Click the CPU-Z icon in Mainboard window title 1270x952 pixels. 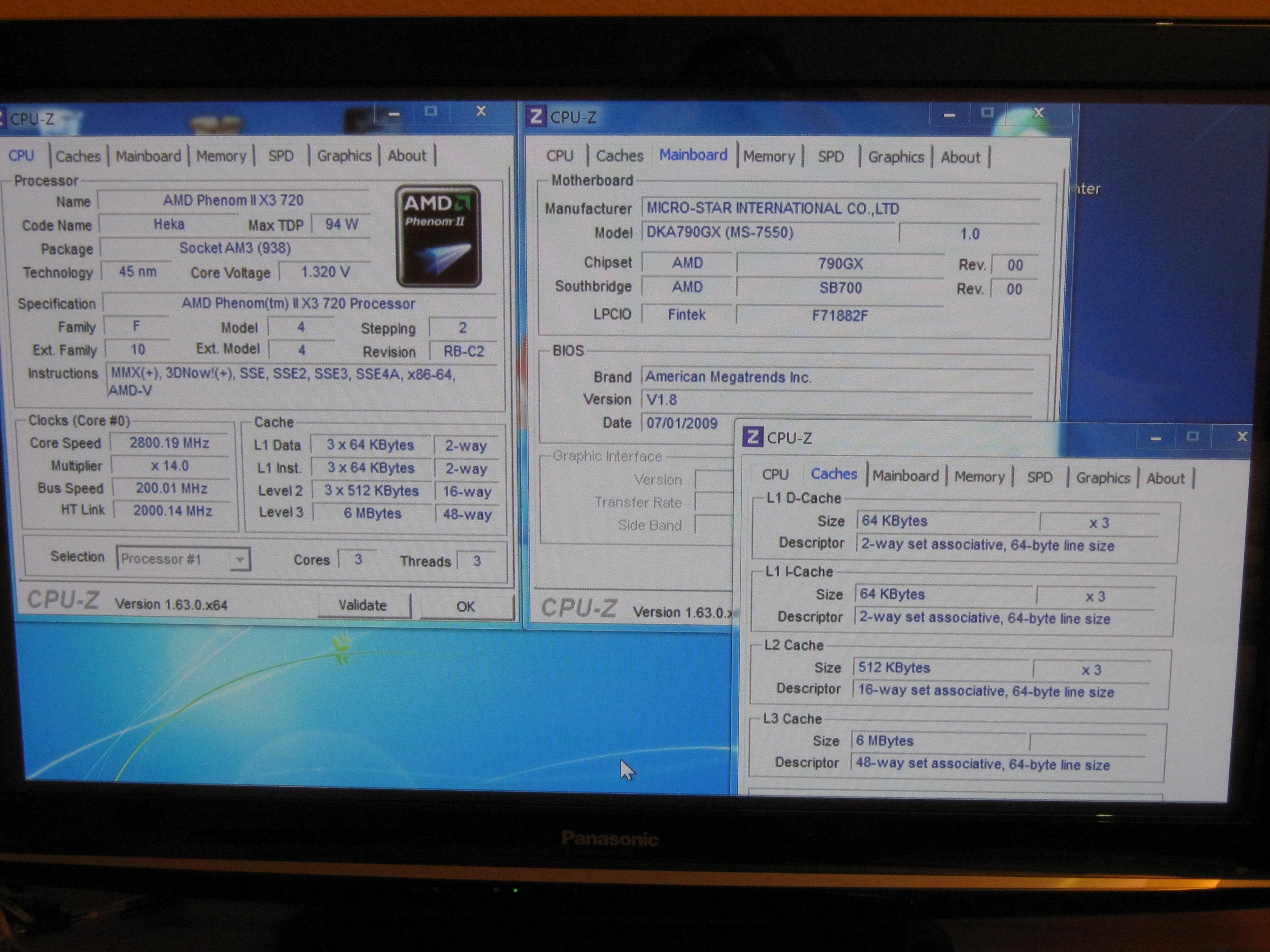pyautogui.click(x=536, y=116)
